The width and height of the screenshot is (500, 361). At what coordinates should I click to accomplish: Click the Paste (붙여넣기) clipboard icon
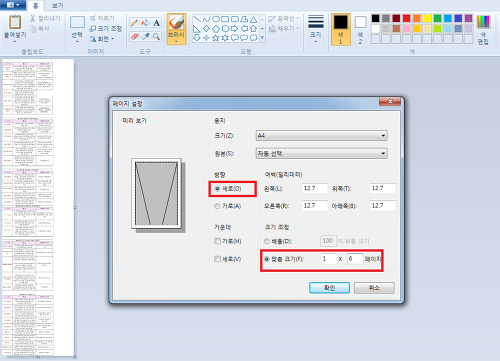[x=15, y=23]
